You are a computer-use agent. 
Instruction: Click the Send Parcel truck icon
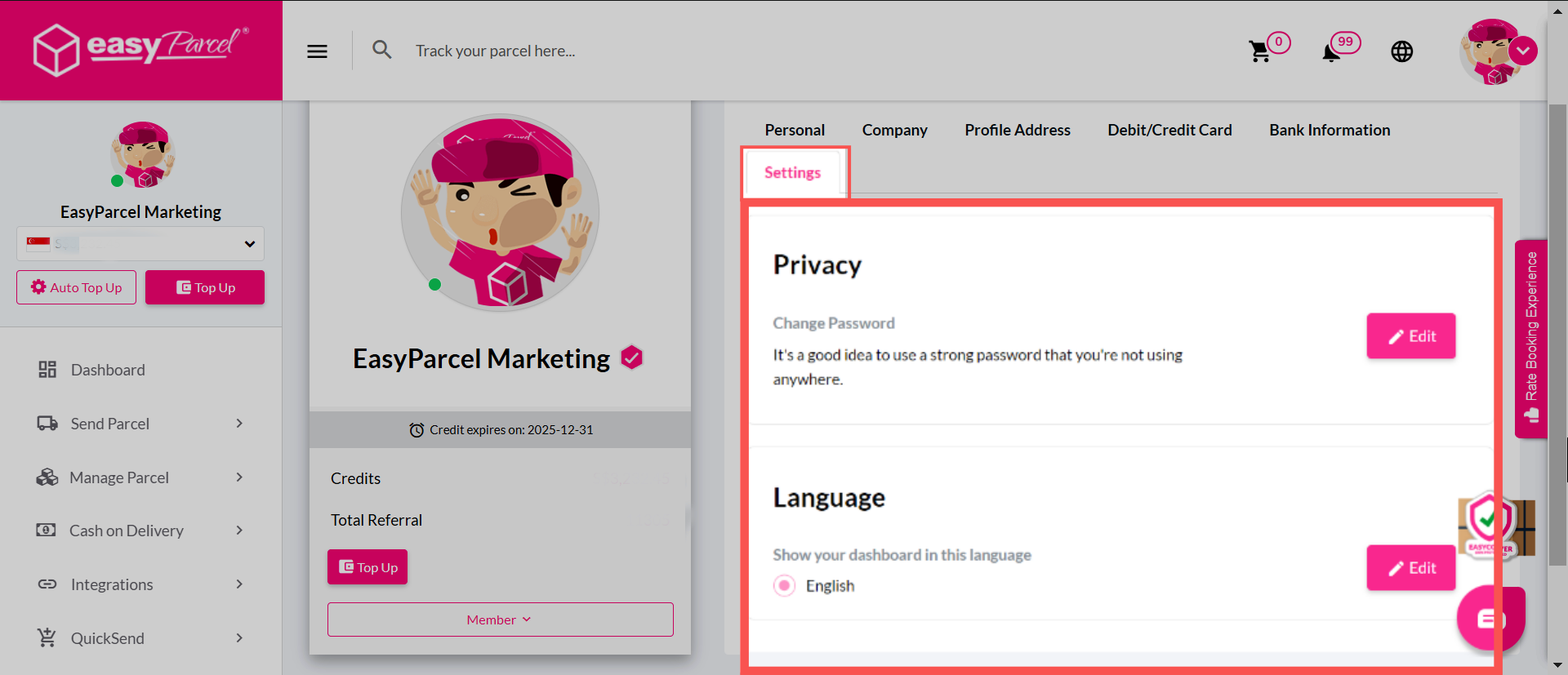(47, 424)
